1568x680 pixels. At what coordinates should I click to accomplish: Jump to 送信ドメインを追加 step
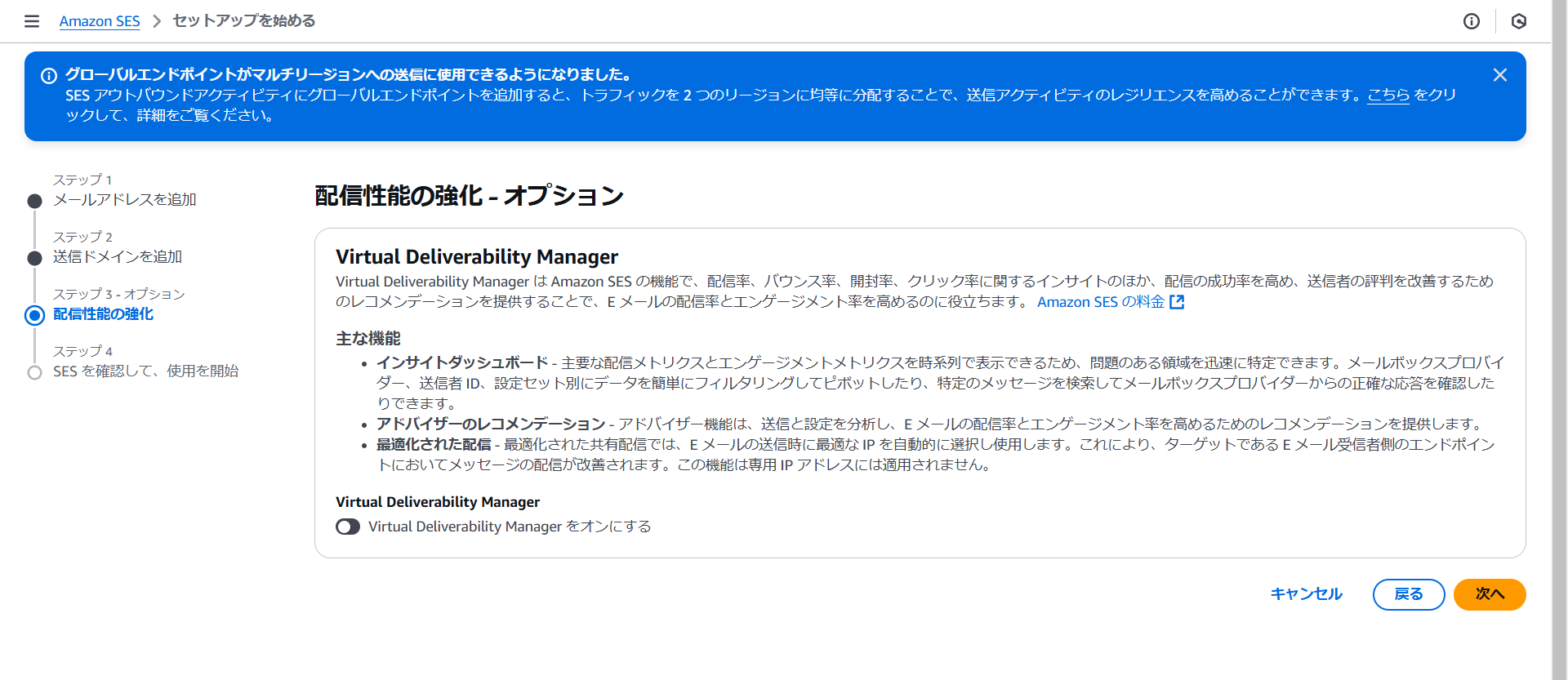tap(118, 257)
